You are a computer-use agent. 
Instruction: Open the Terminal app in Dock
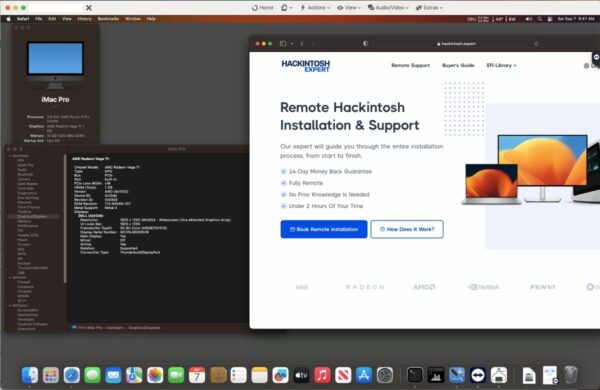point(415,375)
